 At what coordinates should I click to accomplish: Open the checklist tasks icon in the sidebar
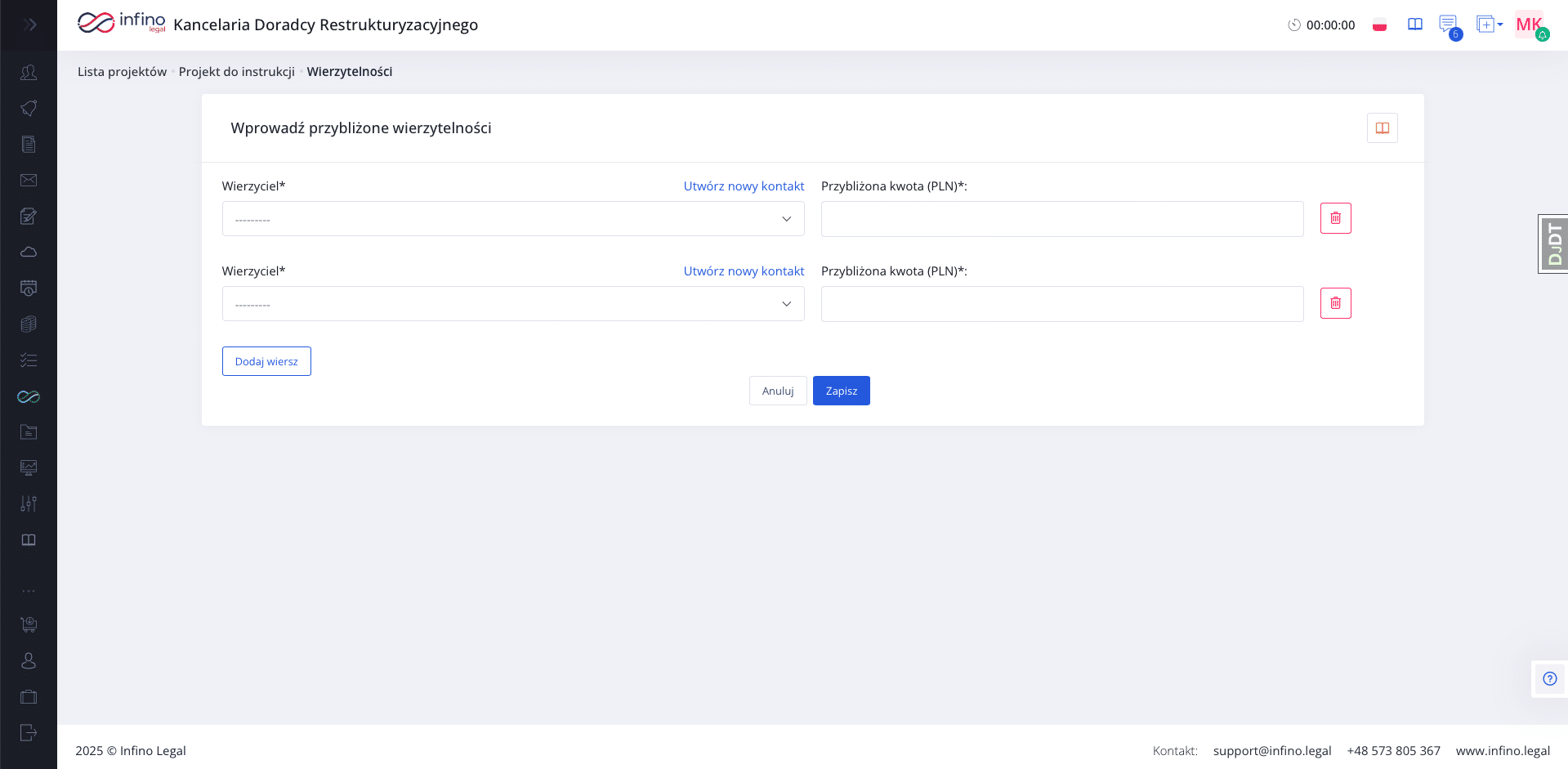pyautogui.click(x=29, y=360)
